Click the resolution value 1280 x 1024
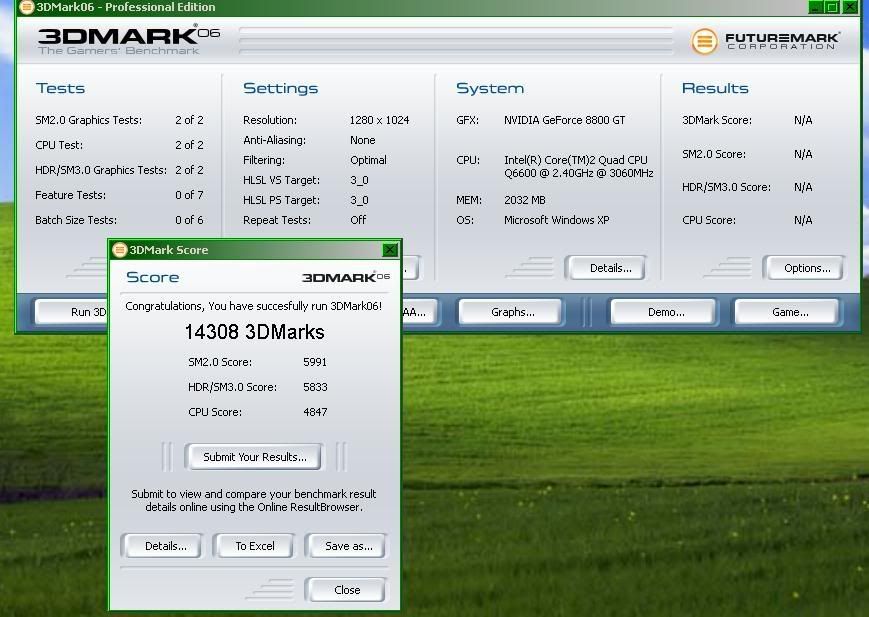The width and height of the screenshot is (869, 617). pos(379,120)
